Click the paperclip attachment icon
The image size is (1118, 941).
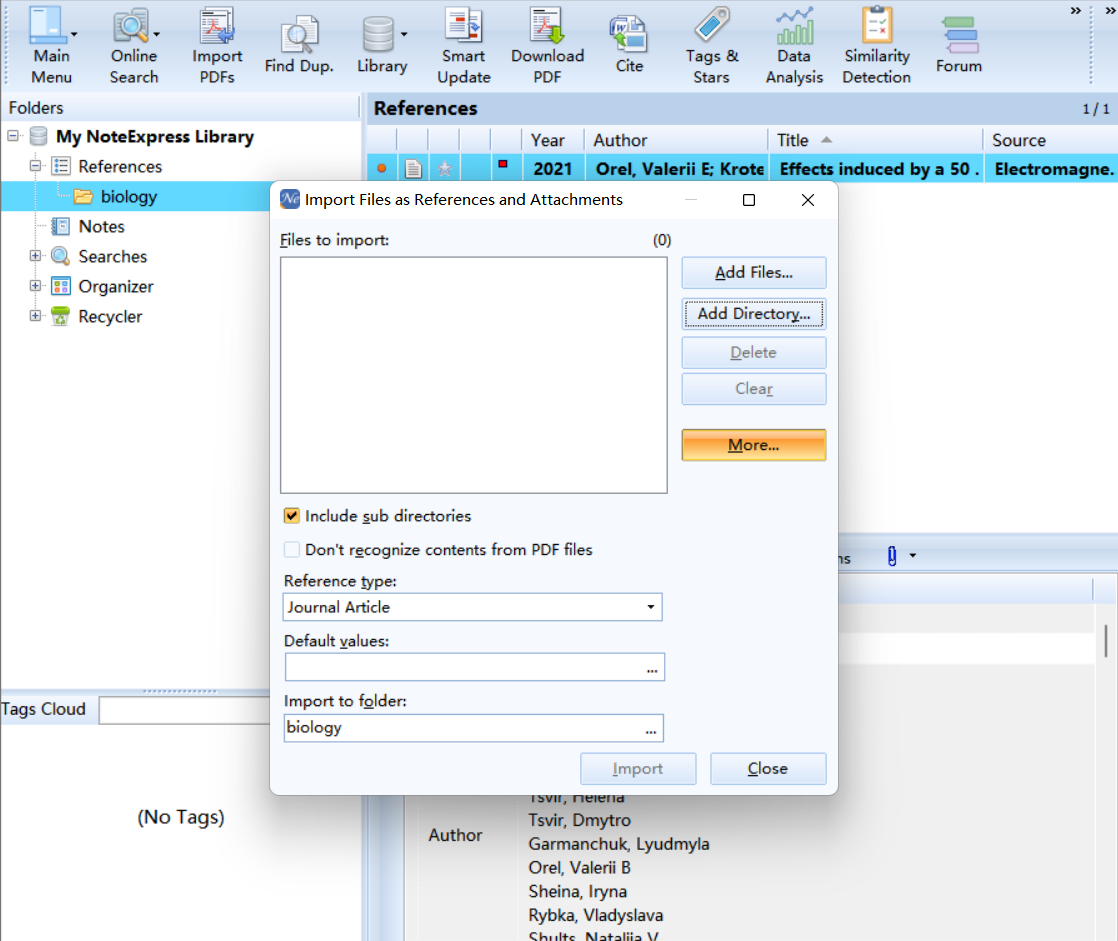892,556
